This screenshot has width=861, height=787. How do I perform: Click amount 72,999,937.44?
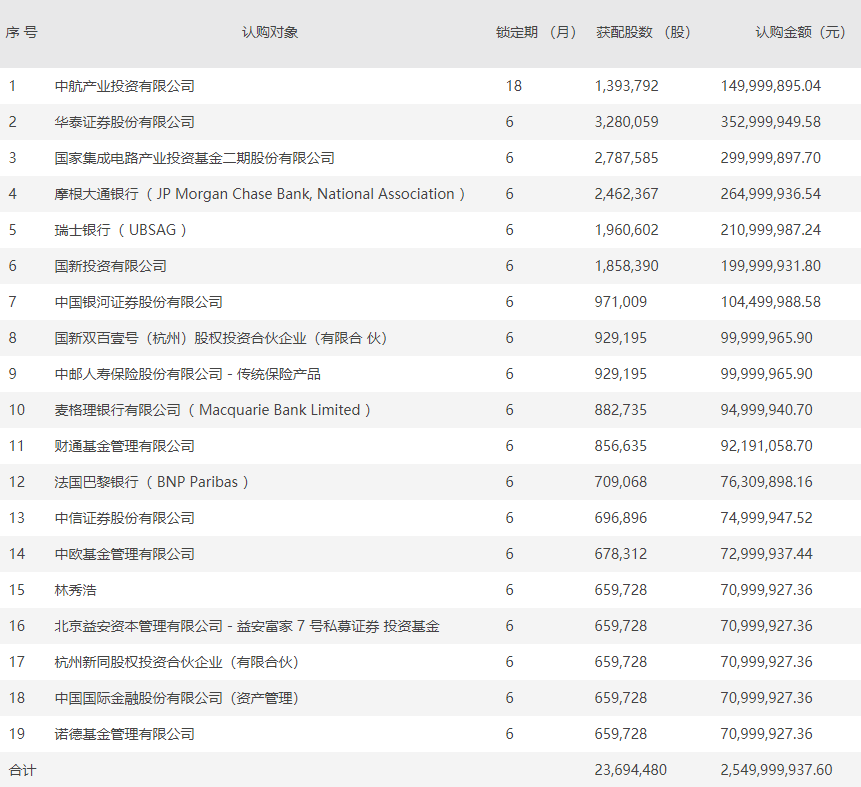click(767, 554)
